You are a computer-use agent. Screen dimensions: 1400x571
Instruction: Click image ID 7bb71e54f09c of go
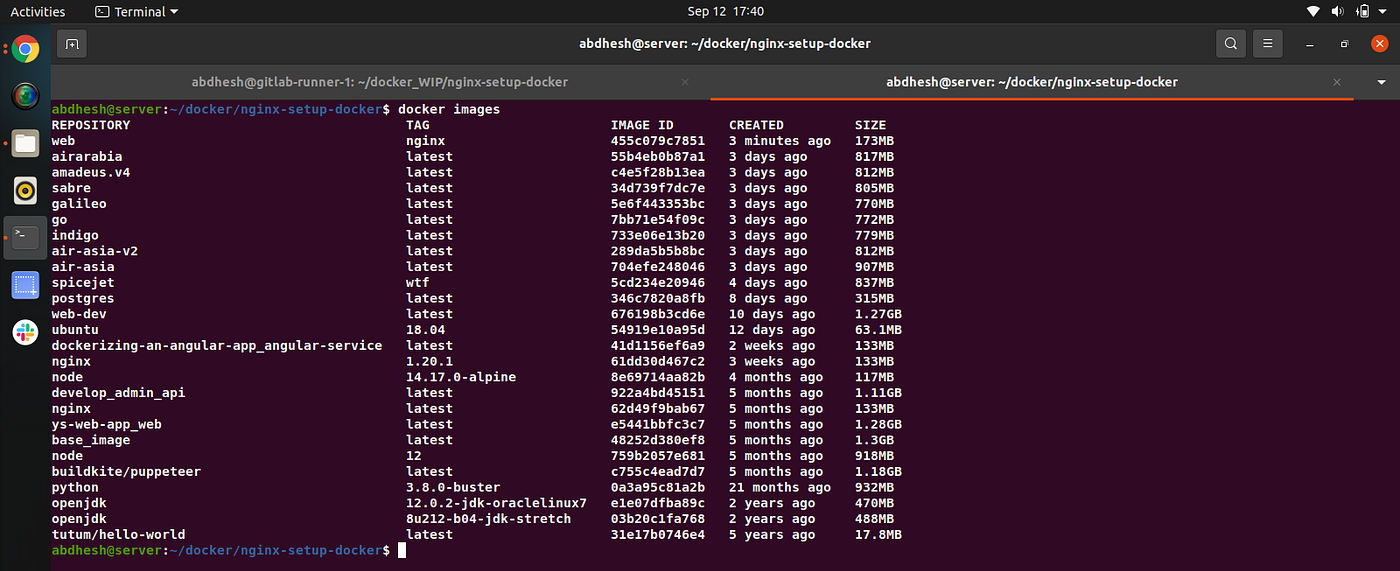pyautogui.click(x=658, y=219)
